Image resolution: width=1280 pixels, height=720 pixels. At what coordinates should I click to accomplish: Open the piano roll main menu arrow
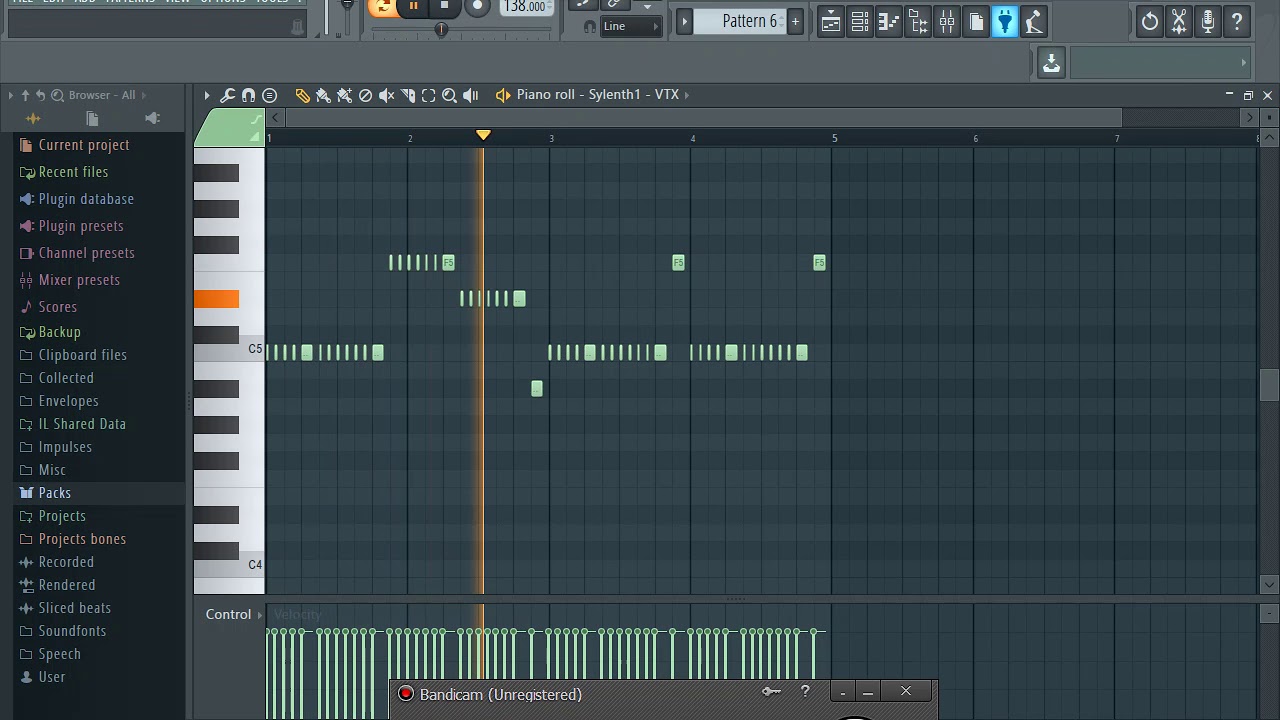(x=207, y=95)
